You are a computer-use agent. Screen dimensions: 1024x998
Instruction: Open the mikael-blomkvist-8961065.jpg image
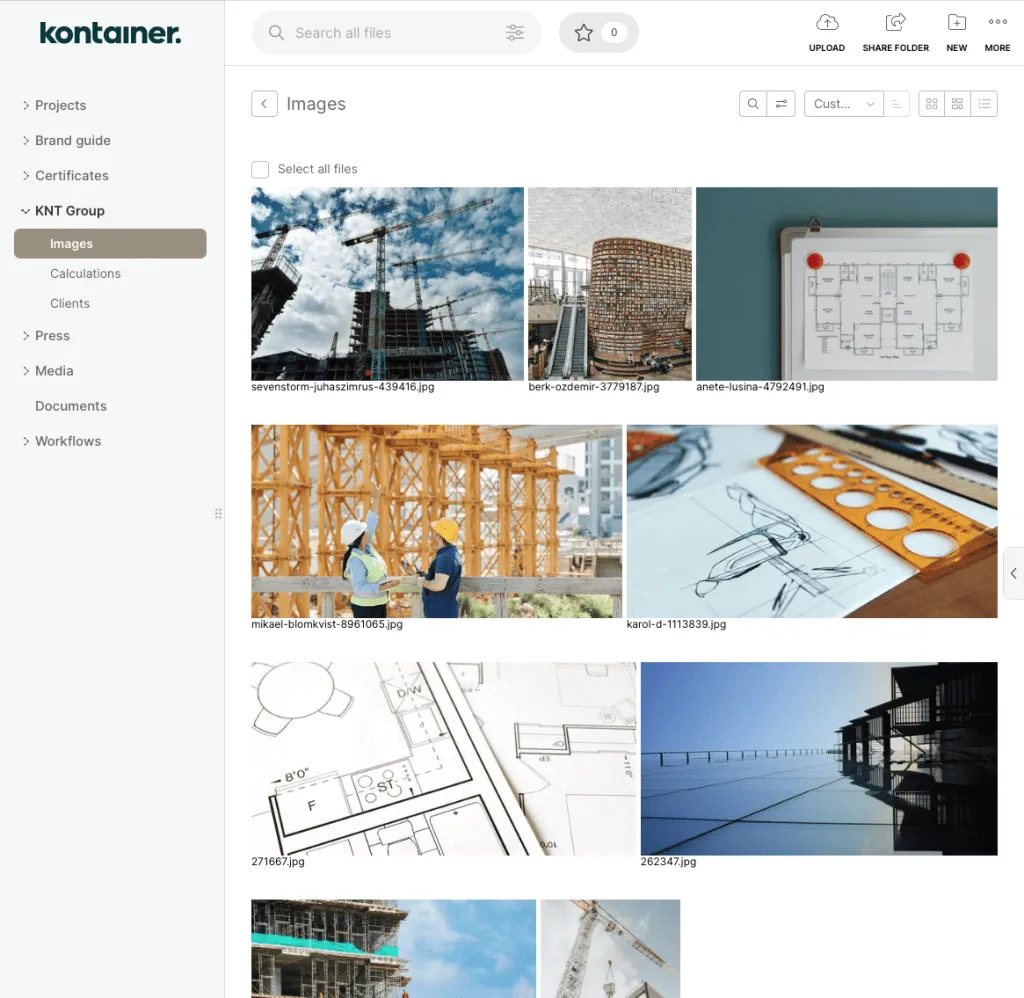pyautogui.click(x=436, y=521)
